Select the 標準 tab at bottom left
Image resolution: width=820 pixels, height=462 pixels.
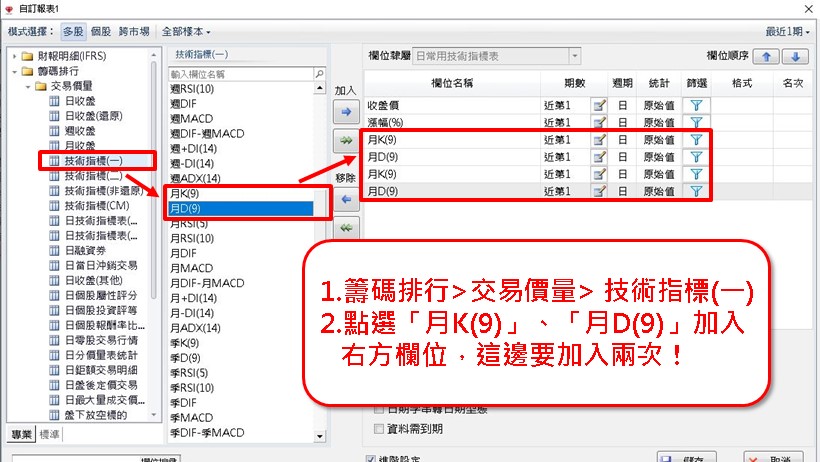pos(50,434)
